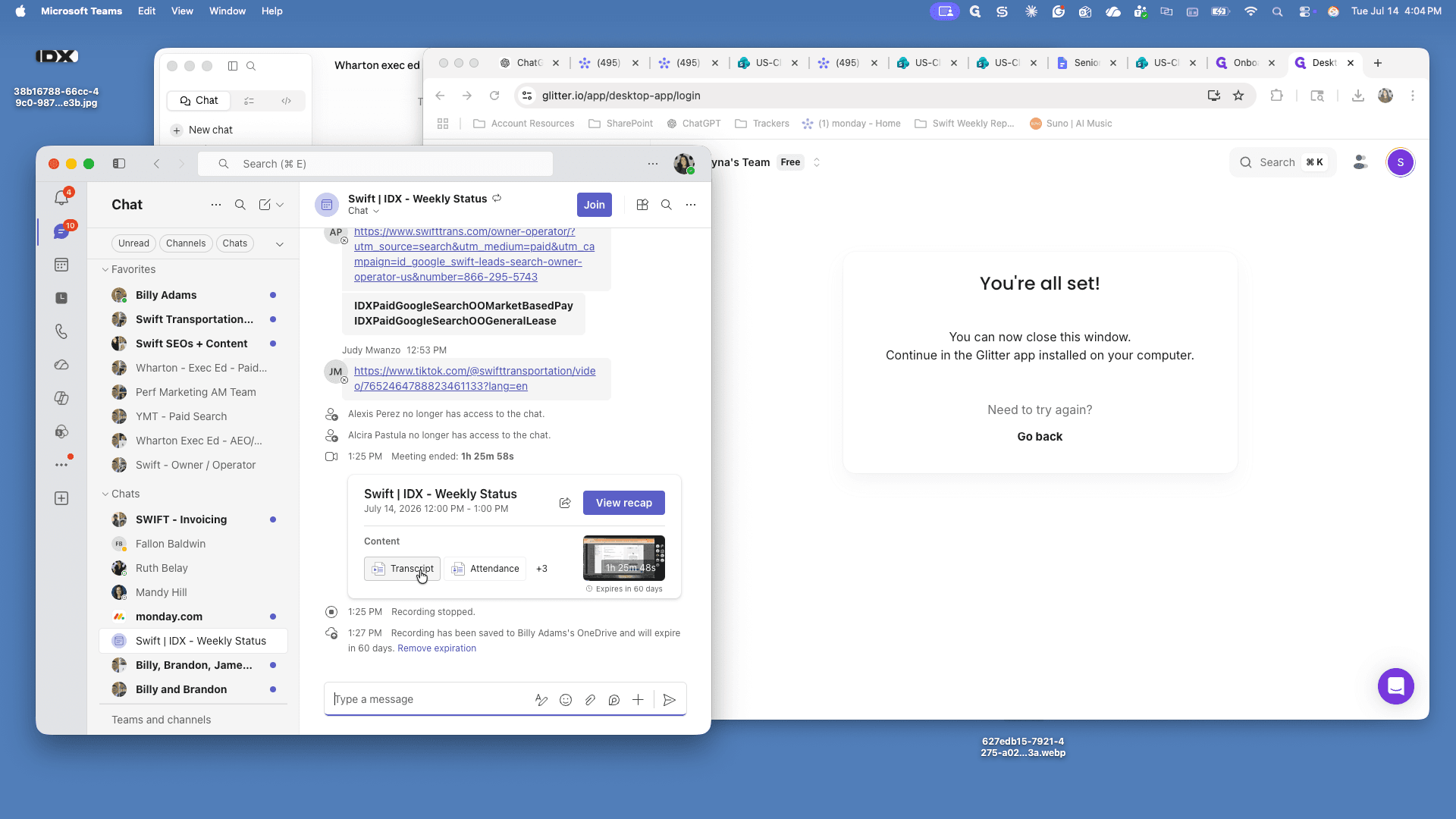Image resolution: width=1456 pixels, height=819 pixels.
Task: Open the Window menu in menu bar
Action: 227,11
